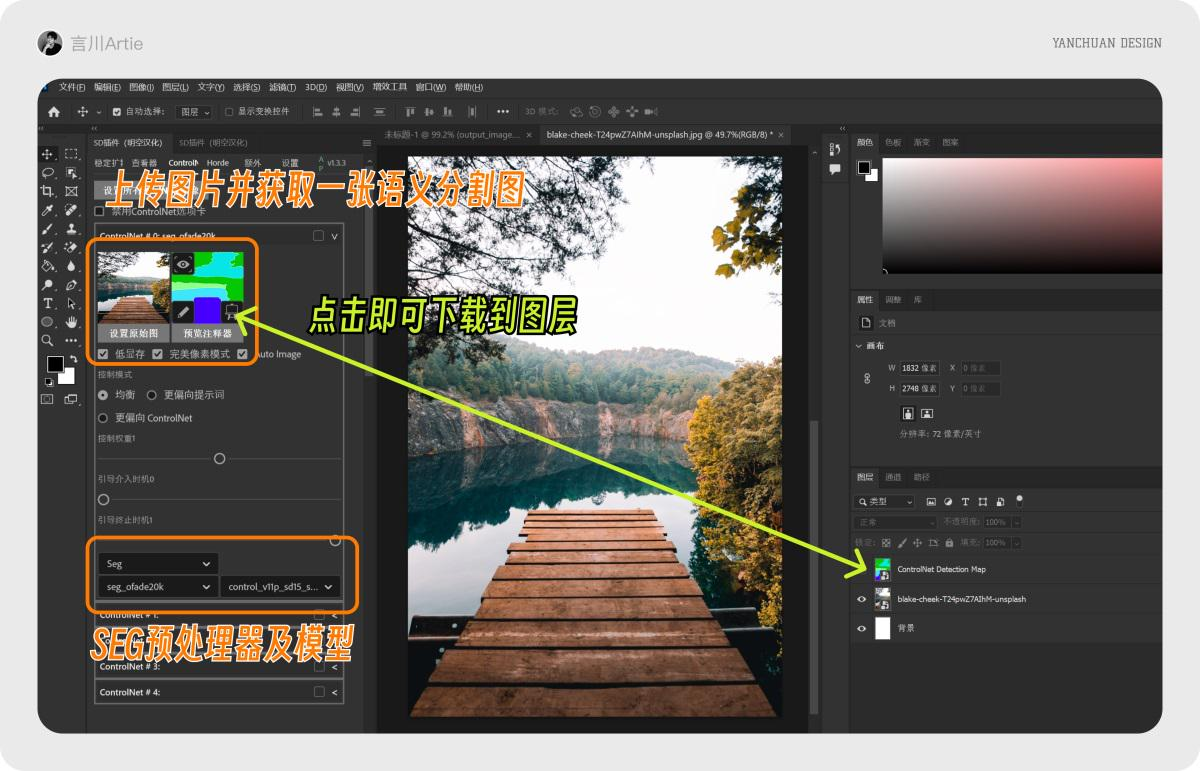Toggle the 完美像素模式 checkbox
Screen dimensions: 1200x771
tap(158, 353)
